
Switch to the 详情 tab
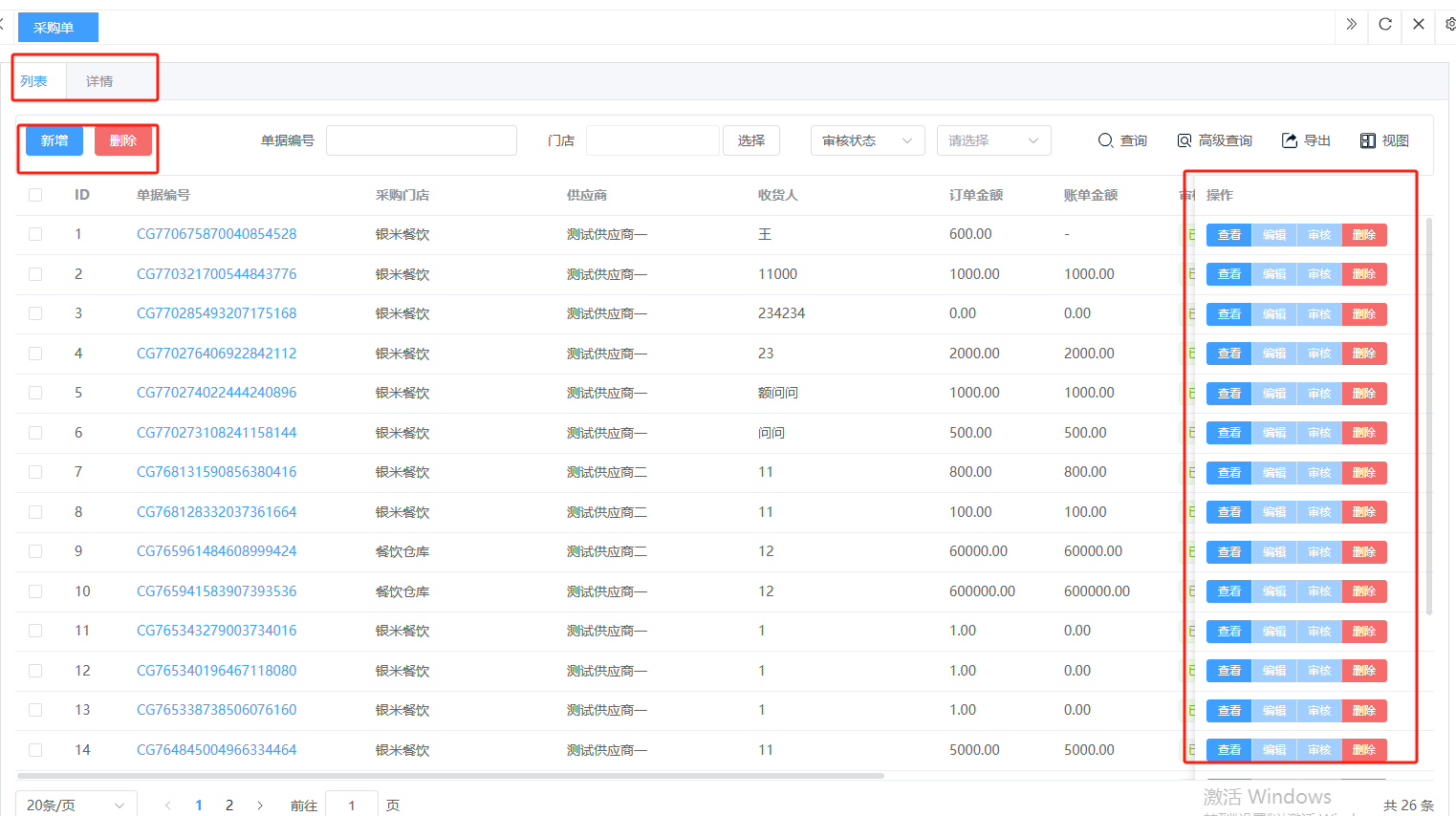point(99,81)
